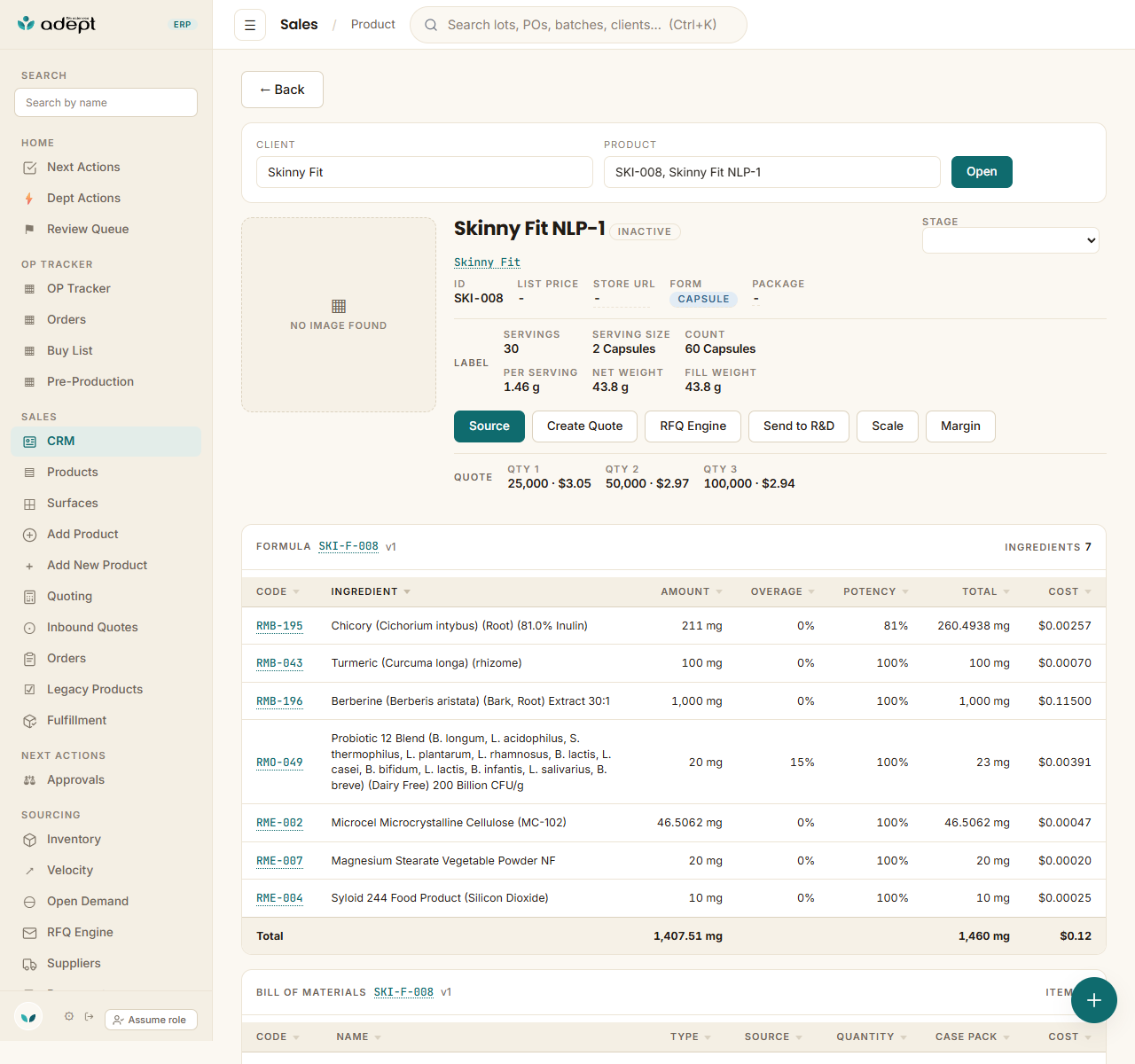Click the Create Quote button
Viewport: 1135px width, 1064px height.
click(584, 426)
